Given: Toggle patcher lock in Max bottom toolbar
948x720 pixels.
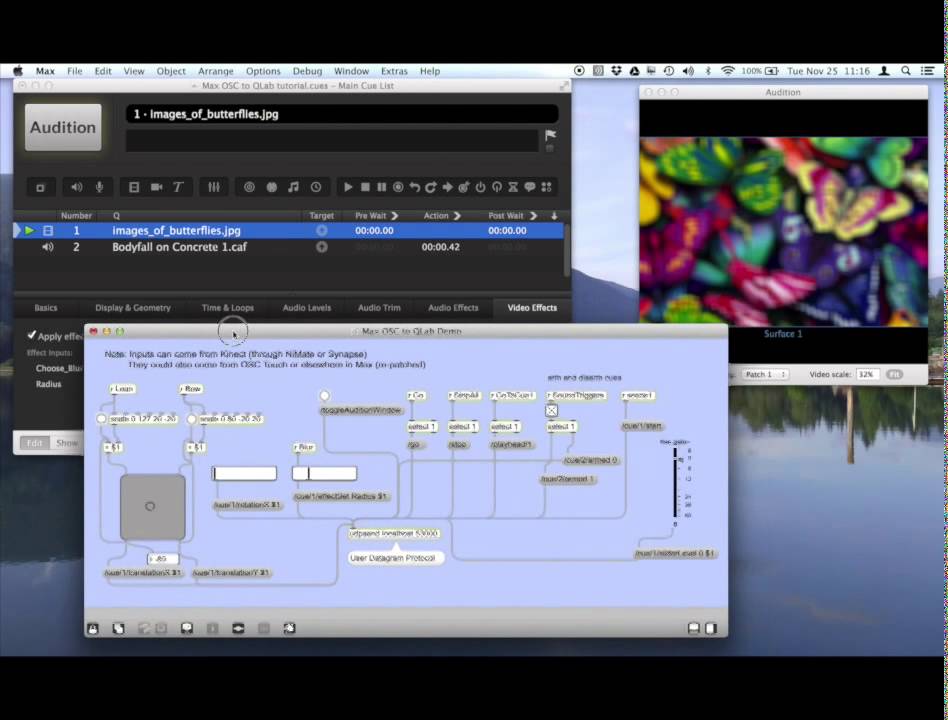Looking at the screenshot, I should [x=93, y=629].
